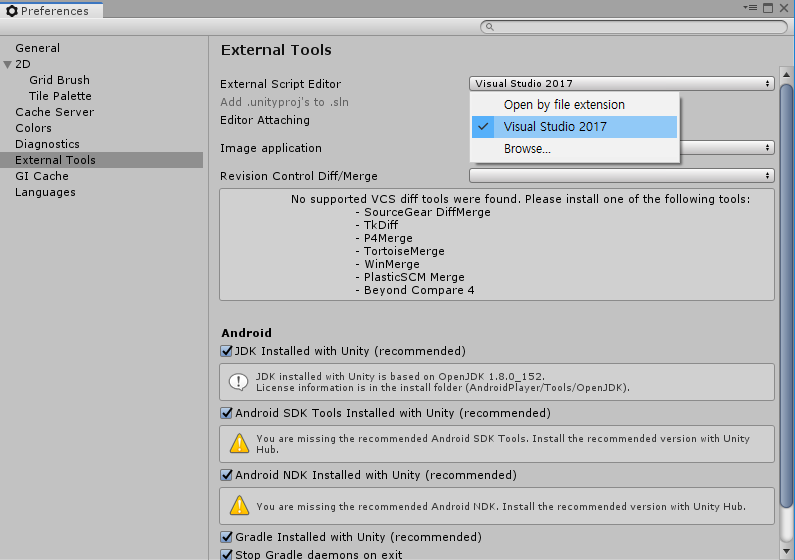The height and width of the screenshot is (560, 795).
Task: Toggle JDK Installed with Unity checkbox
Action: pos(227,351)
